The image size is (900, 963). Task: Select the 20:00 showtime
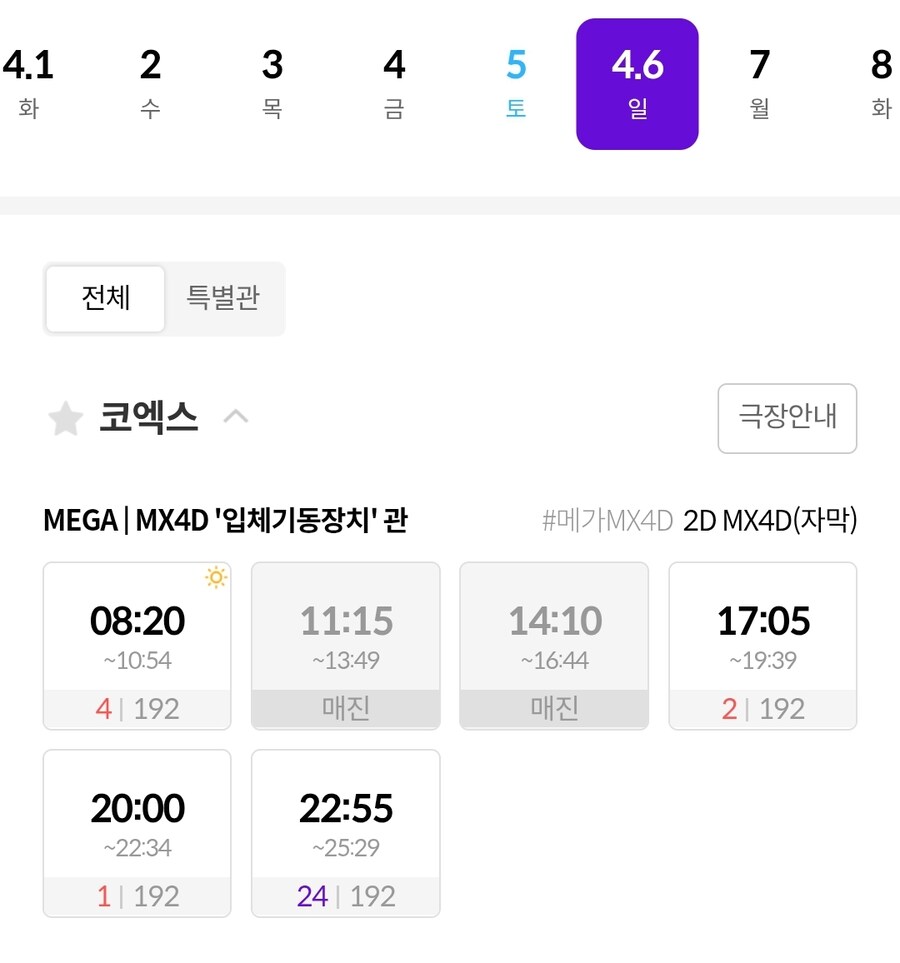tap(137, 833)
